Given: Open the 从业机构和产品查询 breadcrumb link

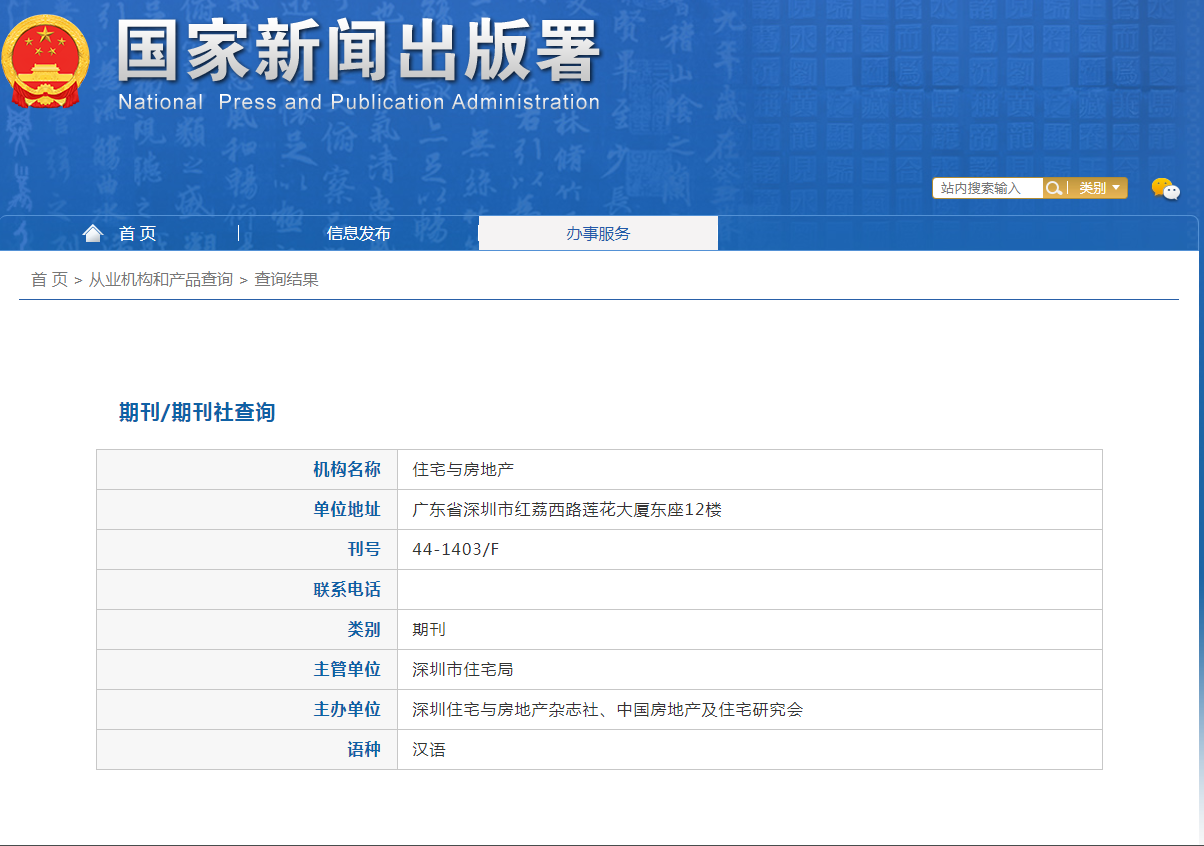Looking at the screenshot, I should pyautogui.click(x=160, y=280).
